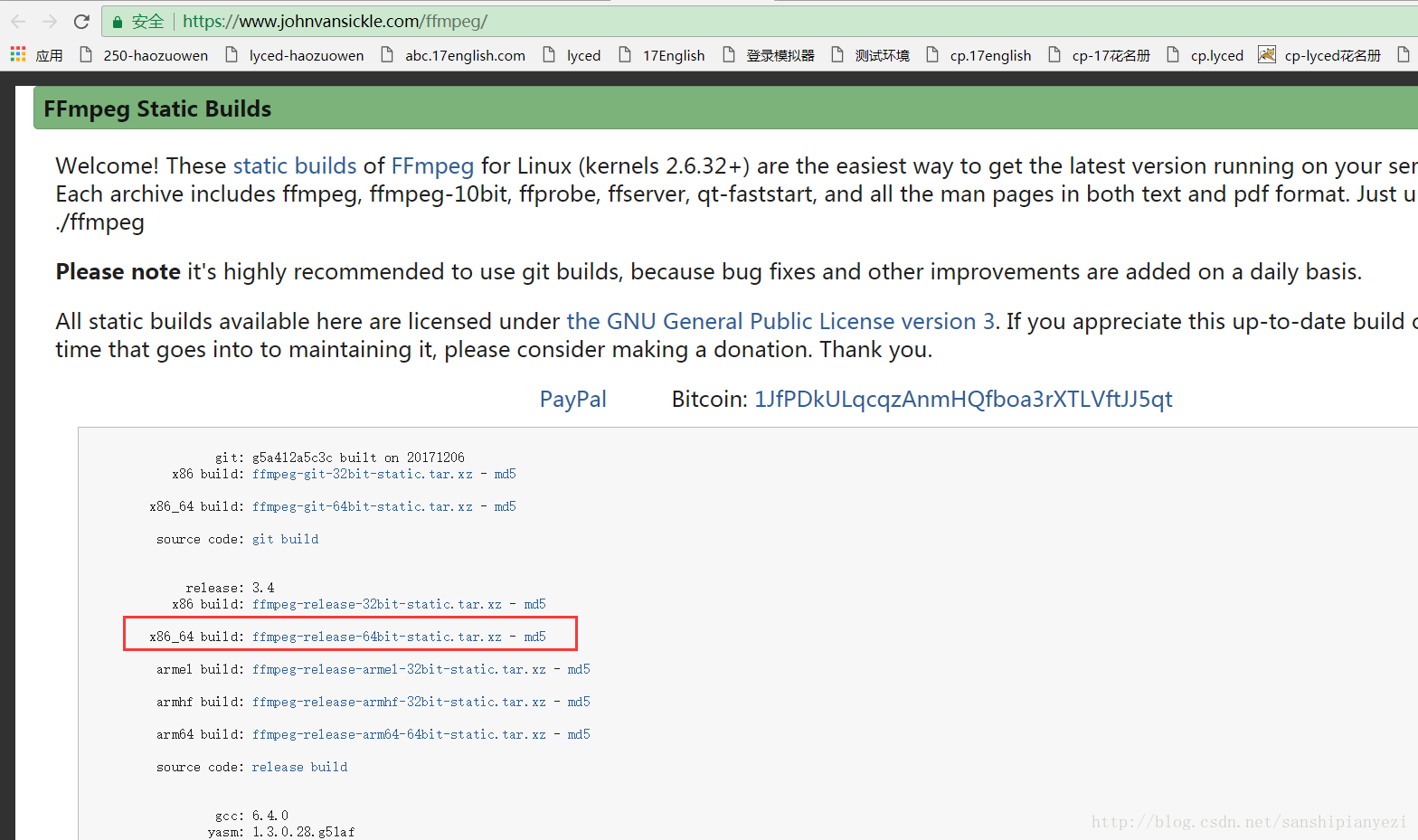Viewport: 1418px width, 840px height.
Task: Click the 'Please note' bold text
Action: [x=118, y=272]
